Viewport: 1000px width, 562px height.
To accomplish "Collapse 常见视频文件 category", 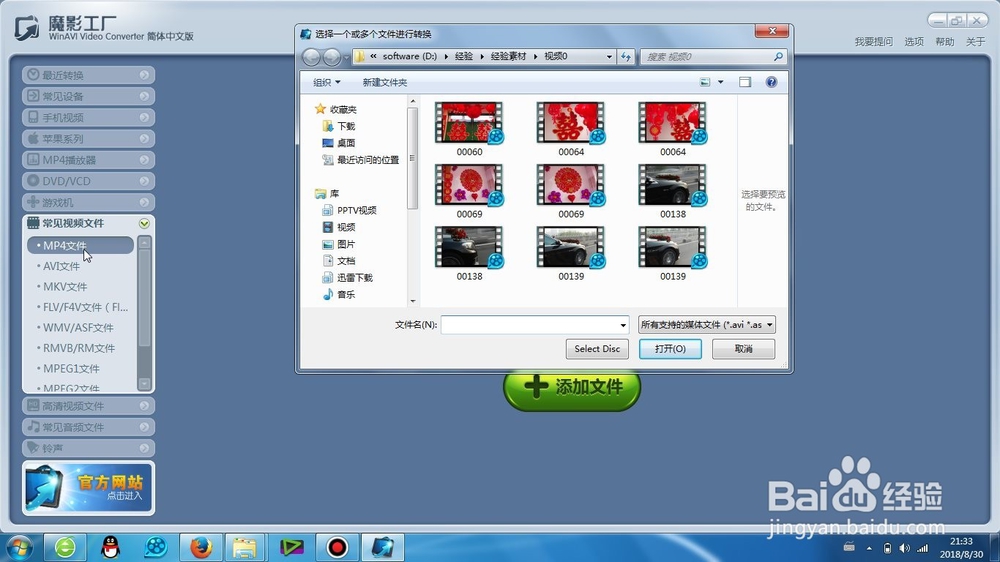I will (x=89, y=223).
